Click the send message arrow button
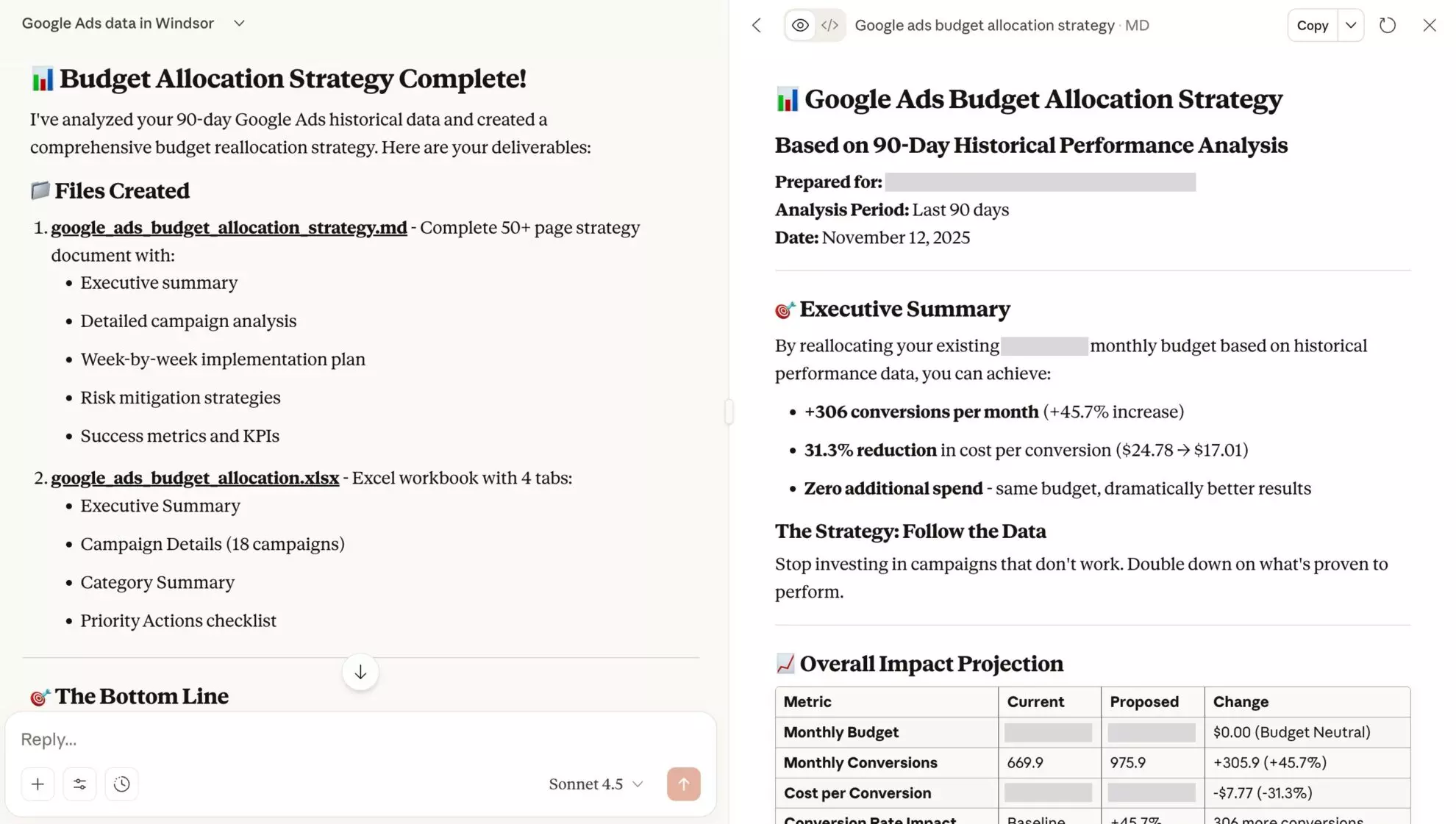The image size is (1456, 824). [x=683, y=784]
